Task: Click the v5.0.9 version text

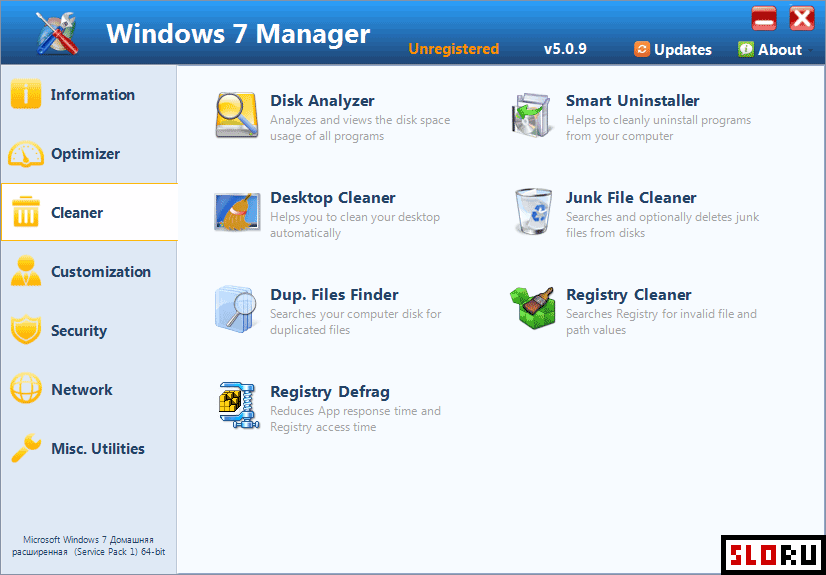Action: pos(565,49)
